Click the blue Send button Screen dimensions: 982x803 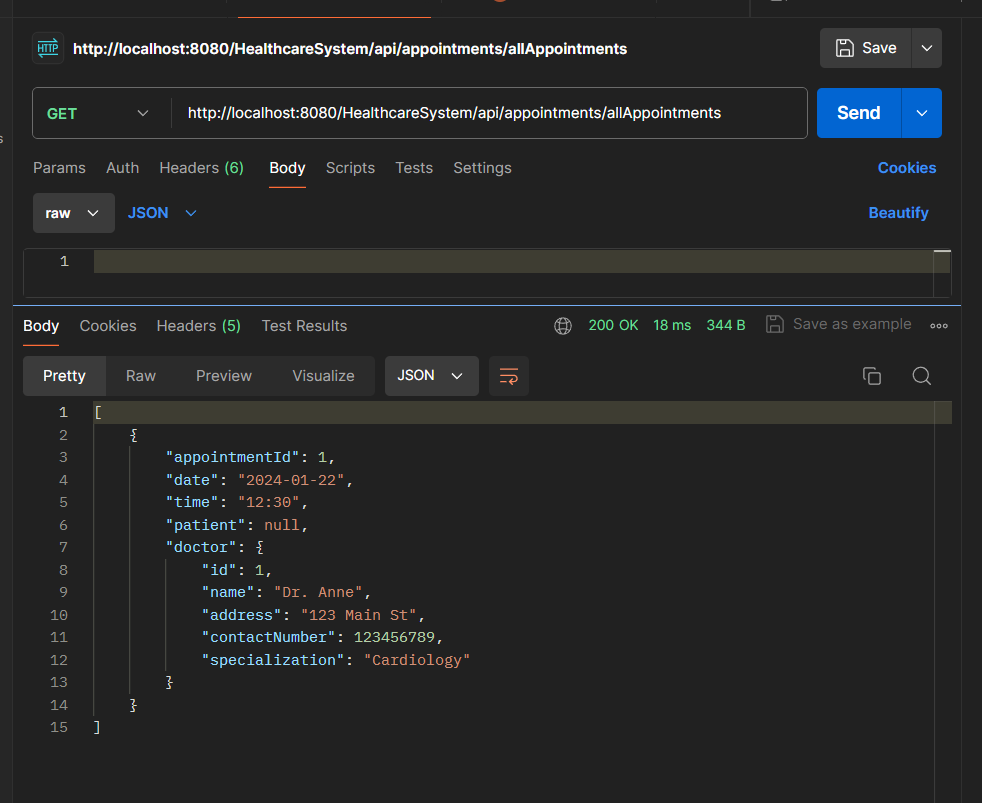(858, 113)
